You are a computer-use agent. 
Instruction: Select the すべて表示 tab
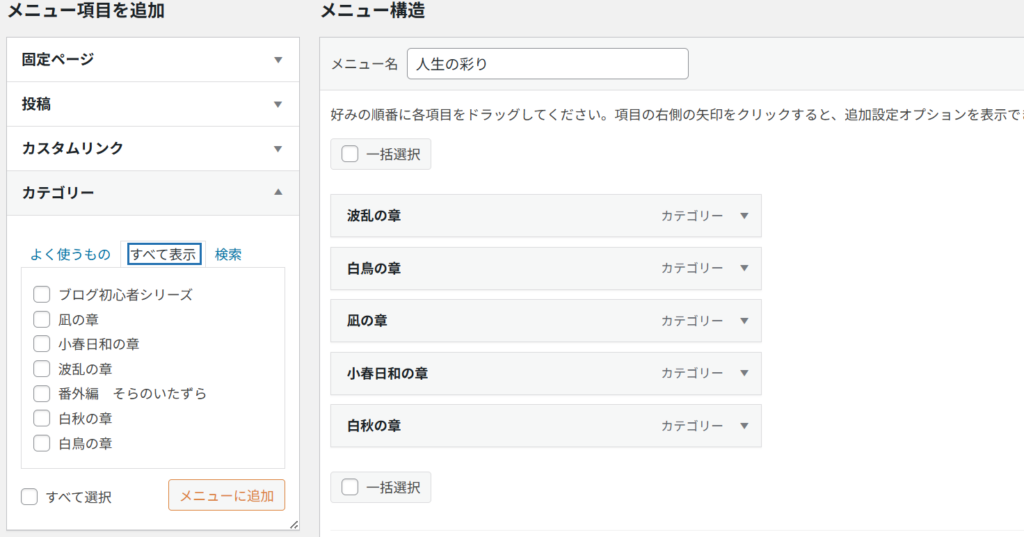pos(162,255)
